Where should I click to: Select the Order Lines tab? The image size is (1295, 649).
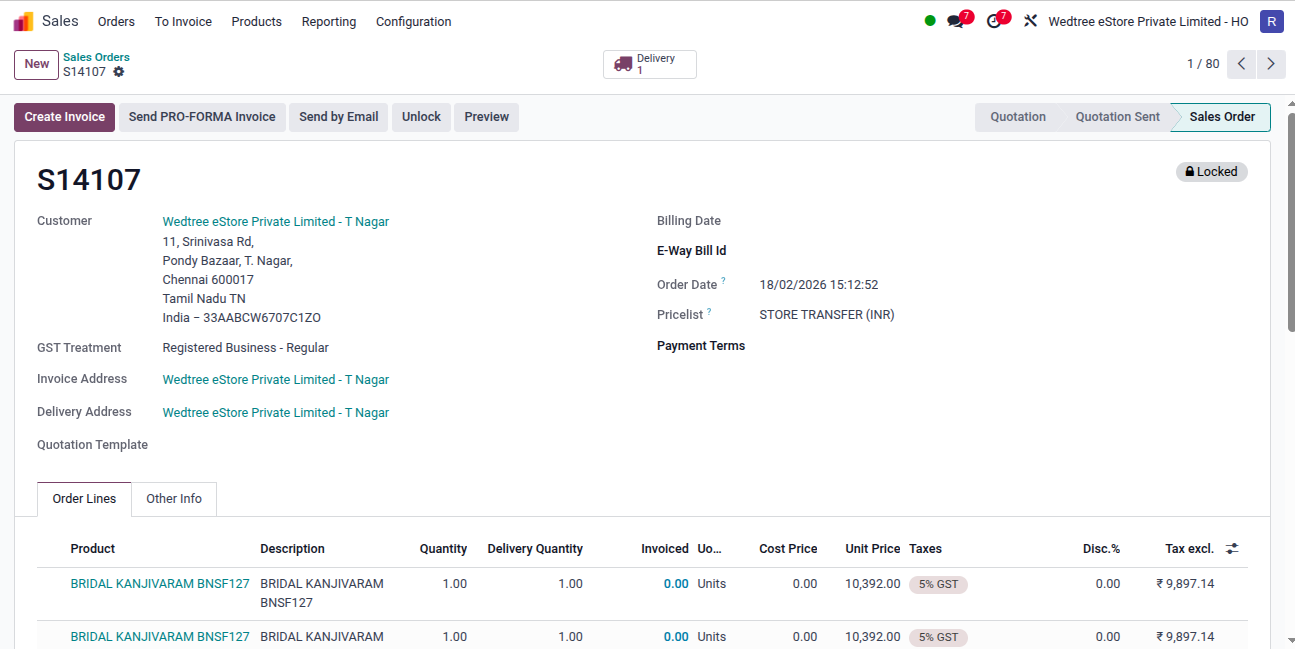pyautogui.click(x=84, y=499)
